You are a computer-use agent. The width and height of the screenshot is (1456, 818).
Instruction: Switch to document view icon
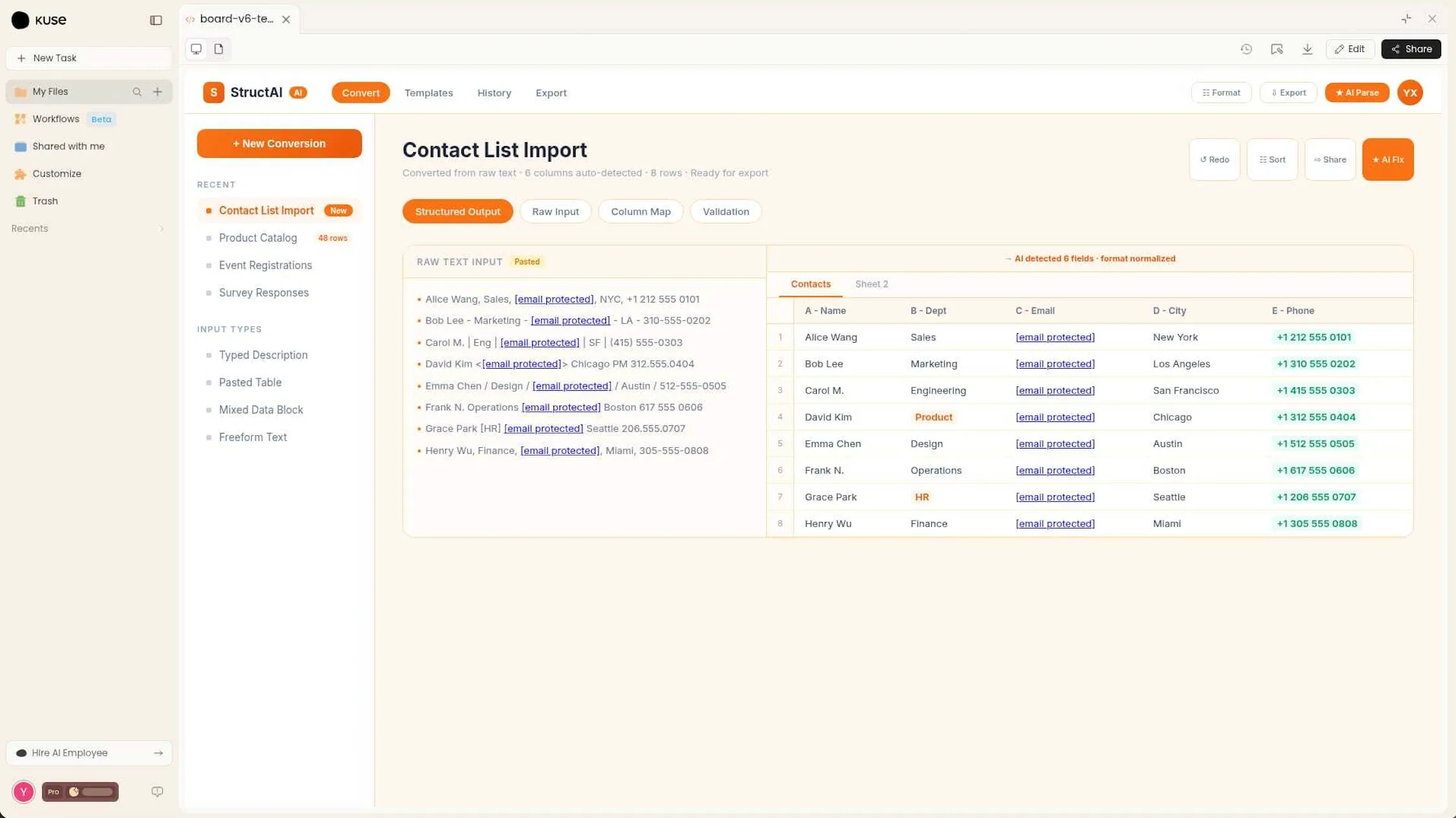[x=219, y=49]
